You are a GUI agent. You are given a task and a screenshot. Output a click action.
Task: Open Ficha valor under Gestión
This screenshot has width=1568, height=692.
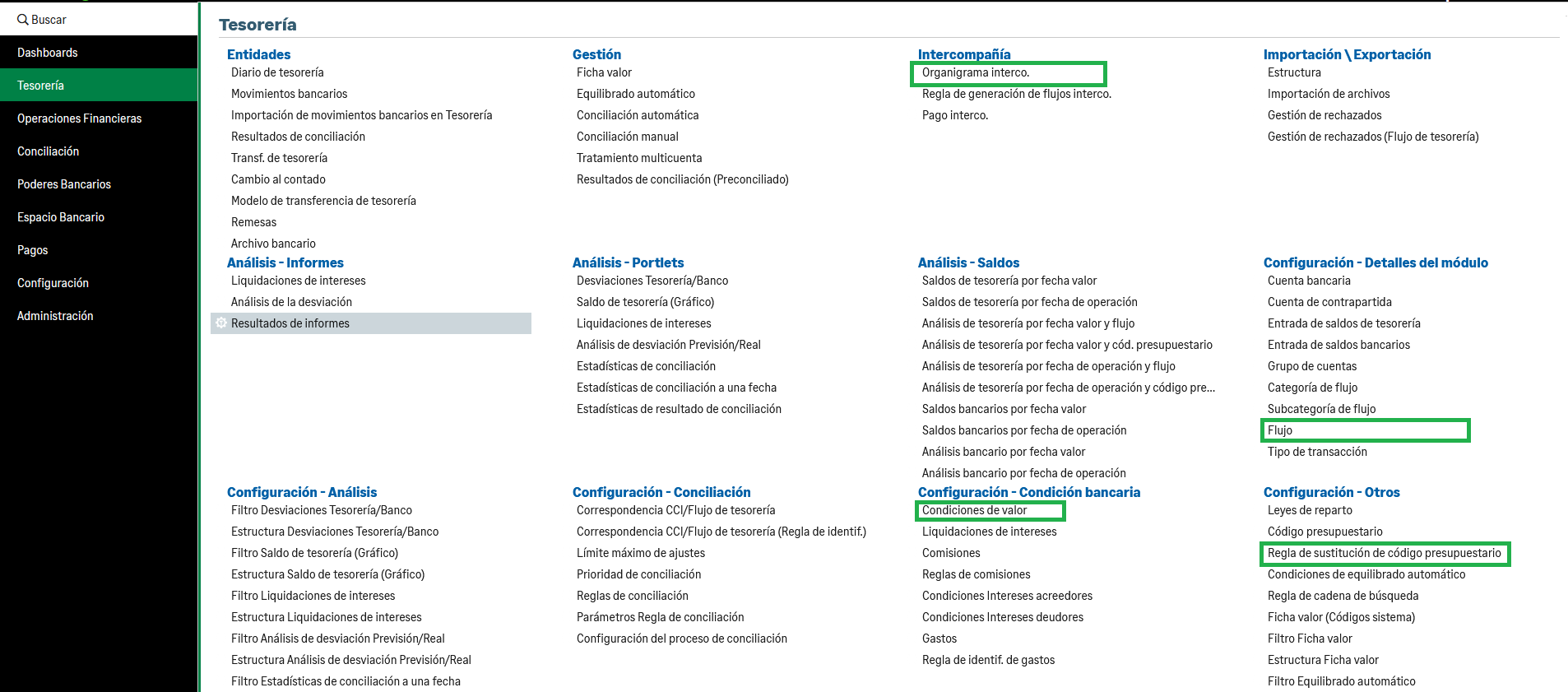coord(604,72)
